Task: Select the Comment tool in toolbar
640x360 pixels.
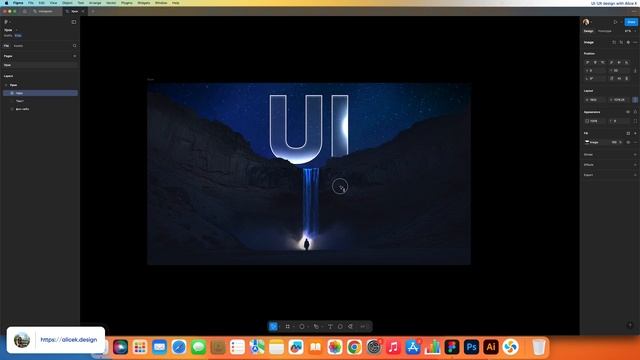Action: [340, 327]
